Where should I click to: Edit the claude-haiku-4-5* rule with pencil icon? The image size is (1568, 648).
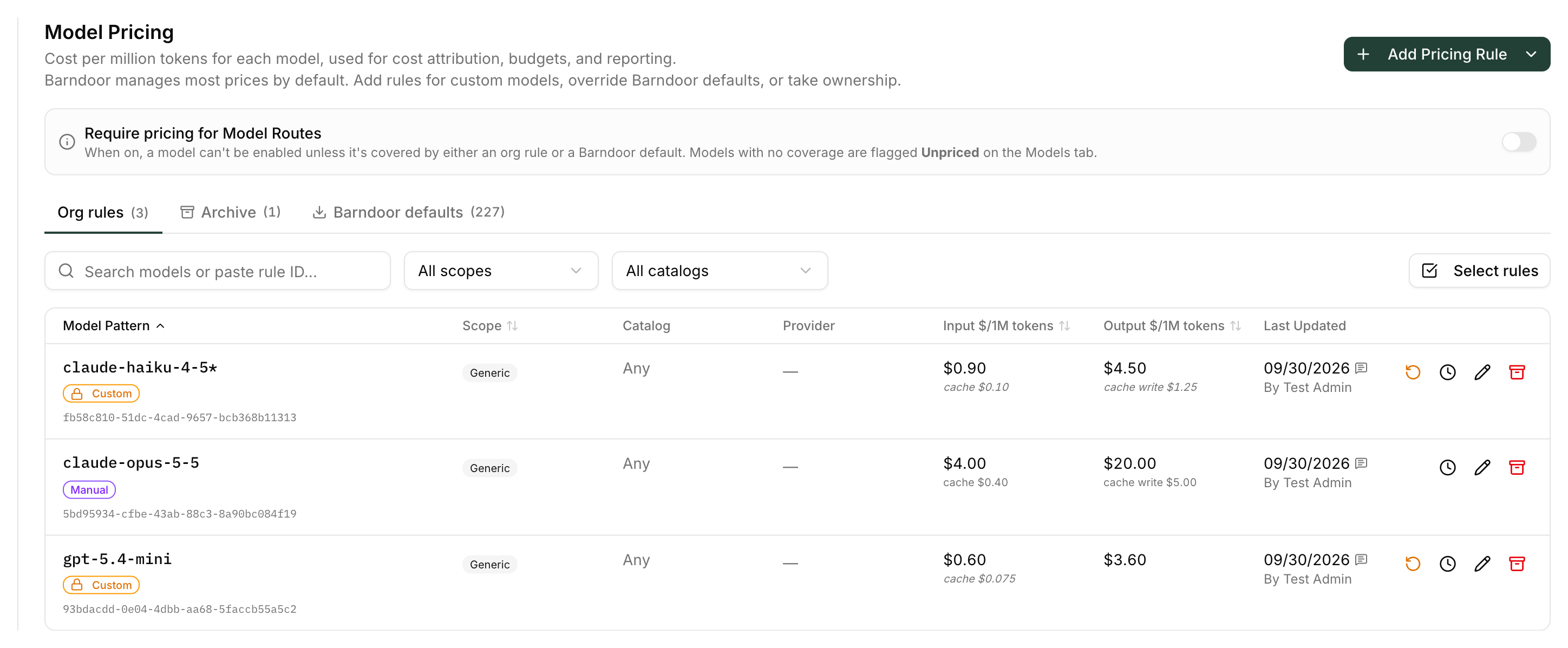(x=1481, y=372)
